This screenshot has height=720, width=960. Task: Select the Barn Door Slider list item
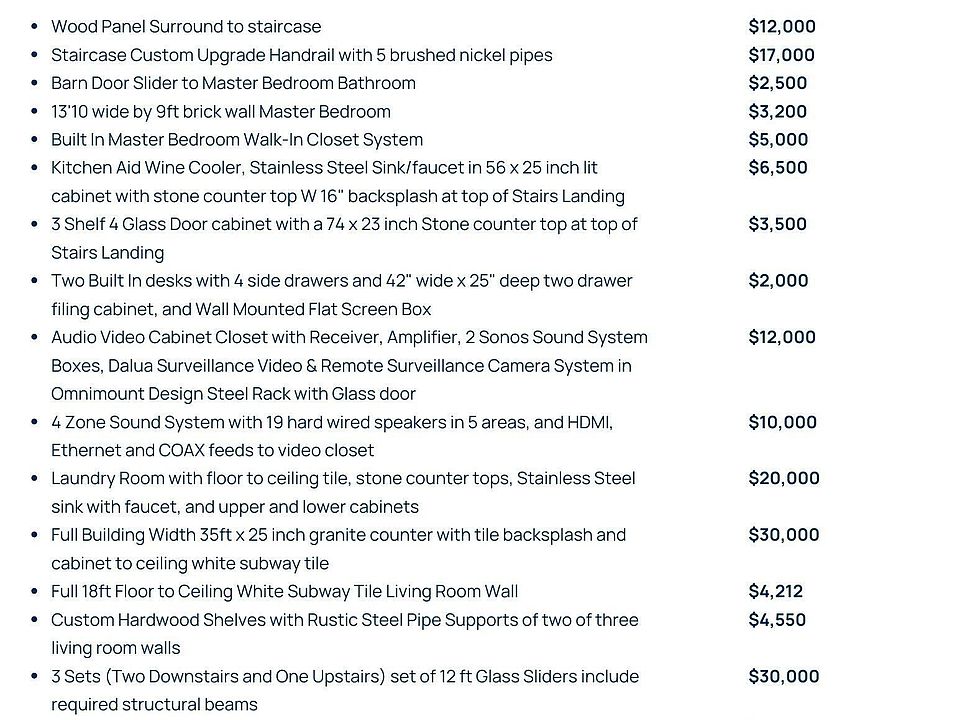233,83
